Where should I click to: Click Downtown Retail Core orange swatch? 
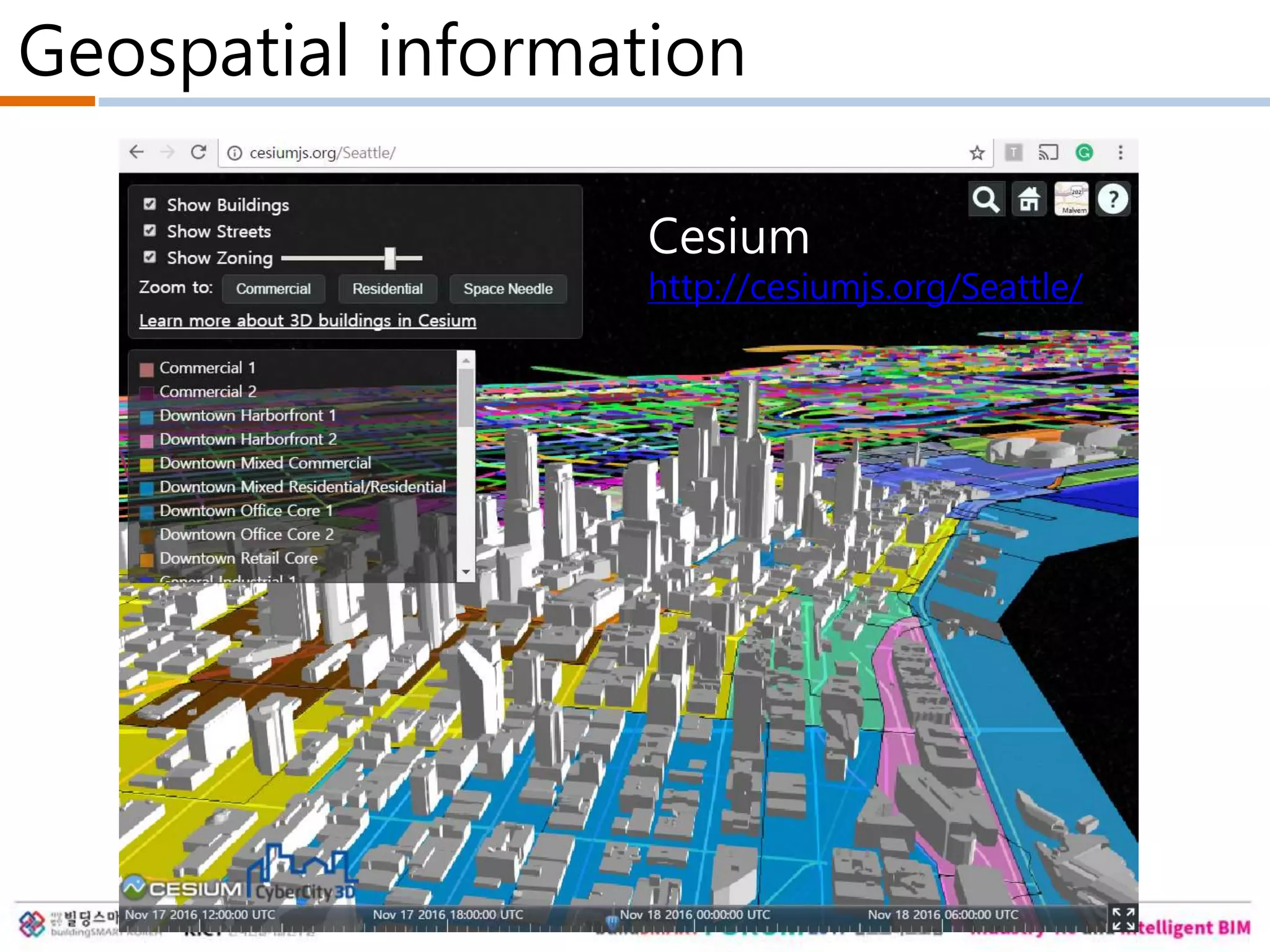tap(146, 560)
